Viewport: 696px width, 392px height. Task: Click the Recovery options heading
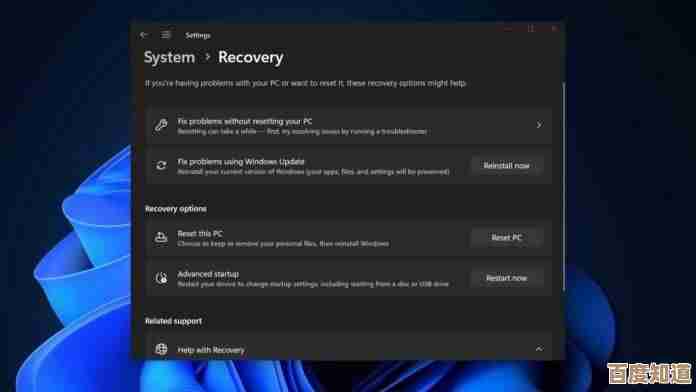click(x=176, y=209)
